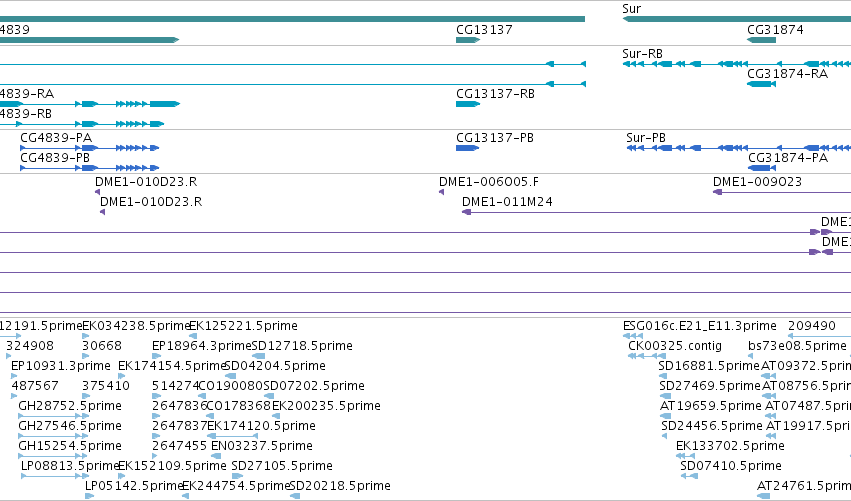
Task: Open the CG31874-PA feature label
Action: pos(788,158)
